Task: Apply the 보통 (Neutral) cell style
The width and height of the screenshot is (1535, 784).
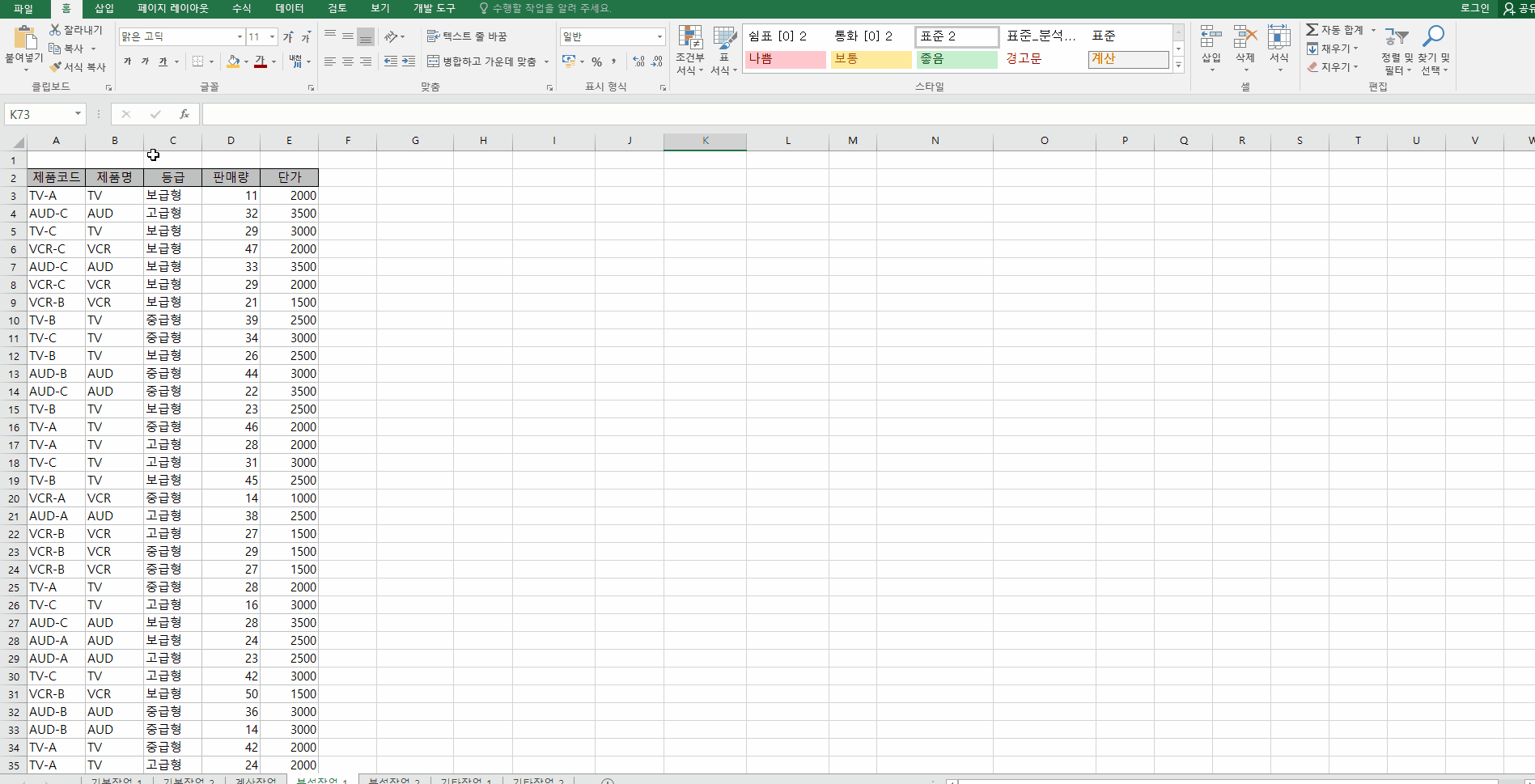Action: click(871, 59)
